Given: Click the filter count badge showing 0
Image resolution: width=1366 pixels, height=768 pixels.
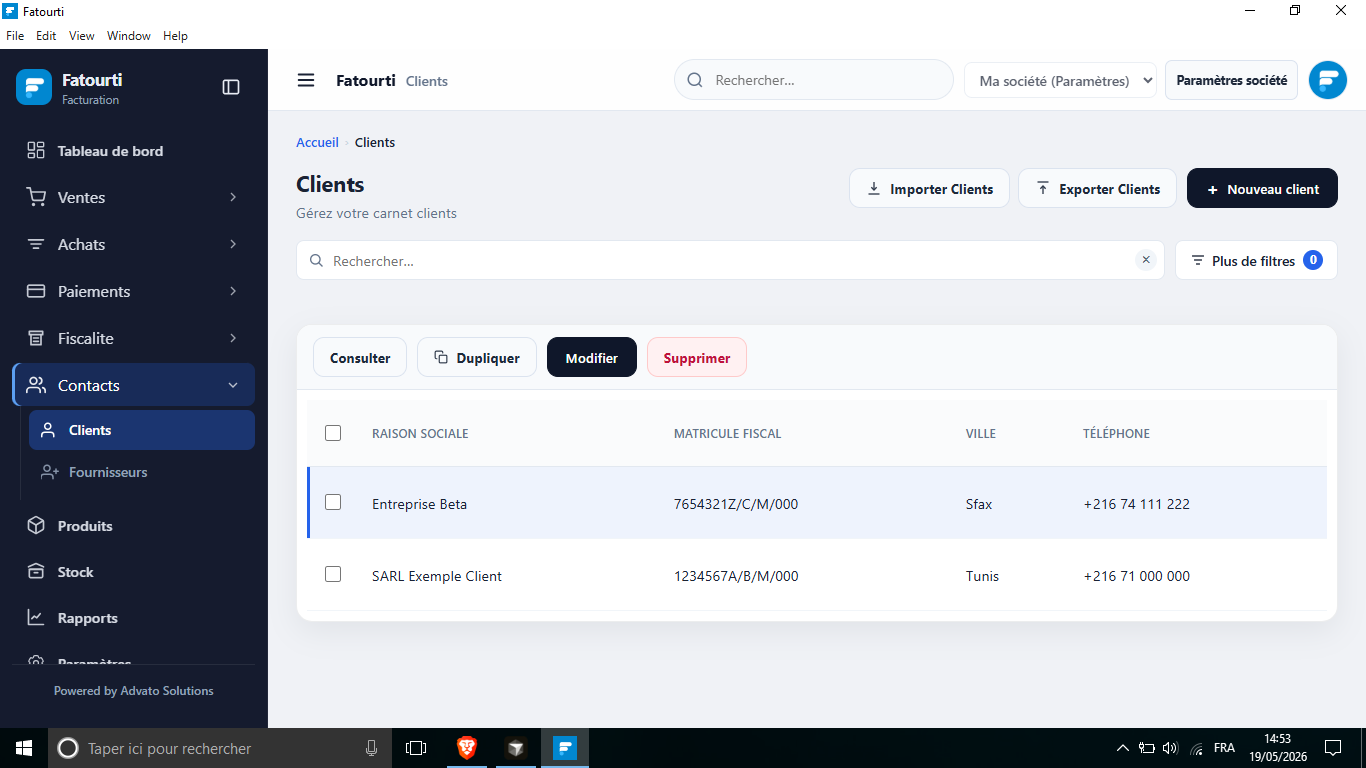Looking at the screenshot, I should point(1313,260).
